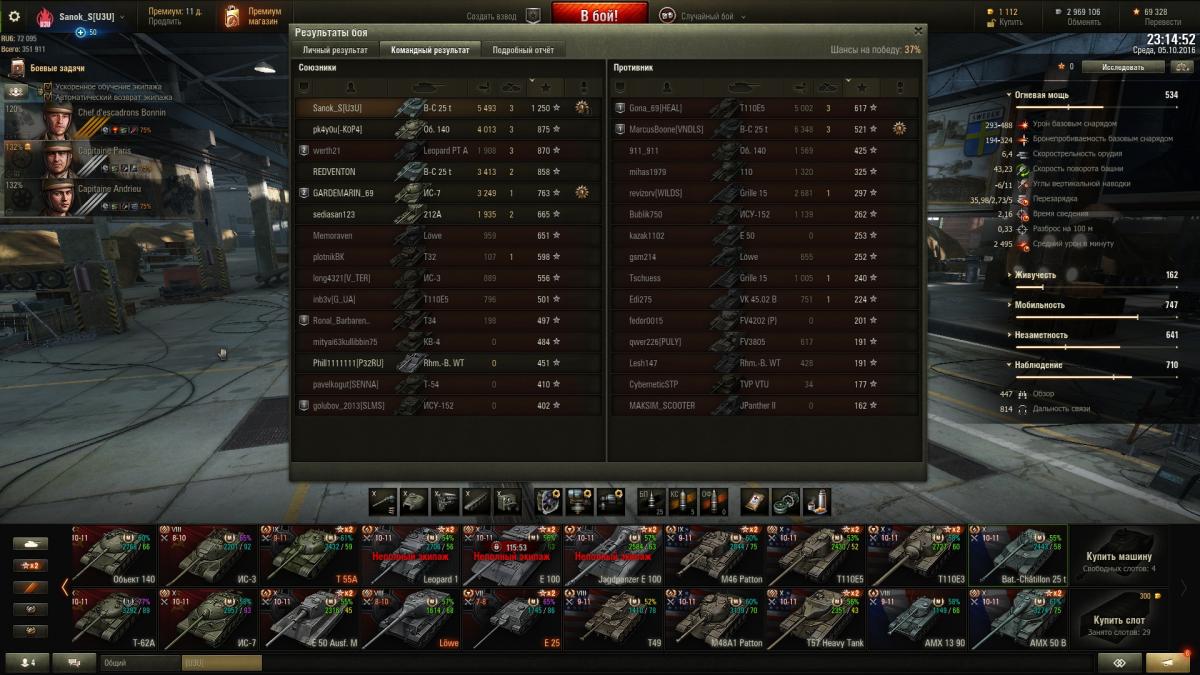The height and width of the screenshot is (675, 1200).
Task: Toggle Ускоренное обучение экипажа checkbox
Action: point(47,87)
